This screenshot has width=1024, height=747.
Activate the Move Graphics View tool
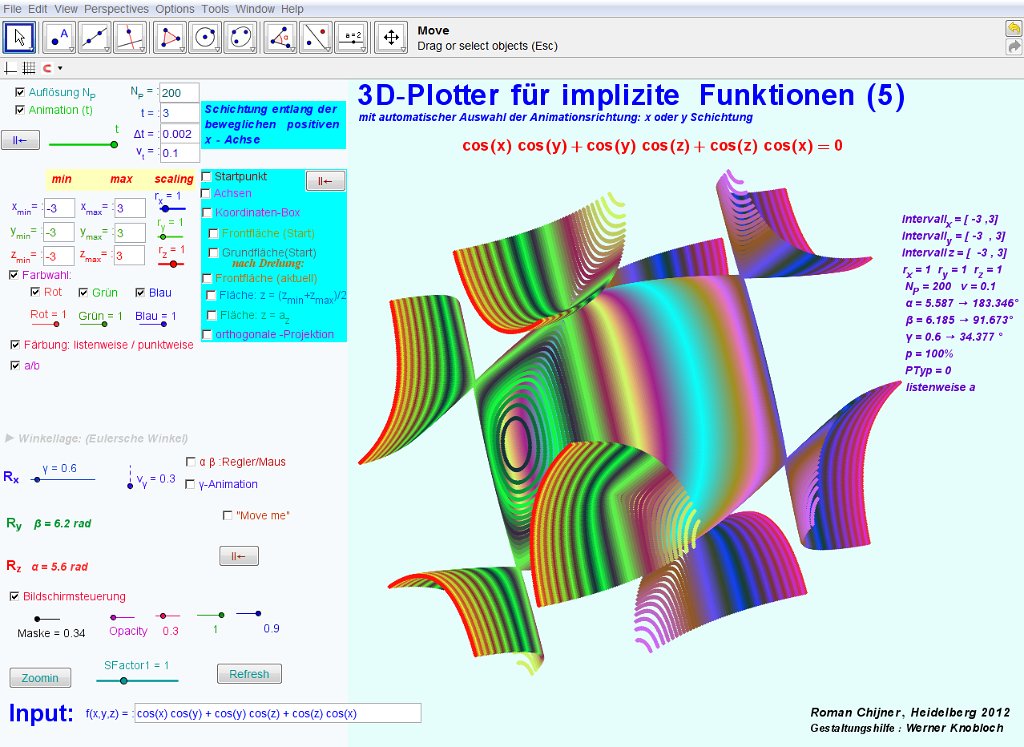click(391, 37)
